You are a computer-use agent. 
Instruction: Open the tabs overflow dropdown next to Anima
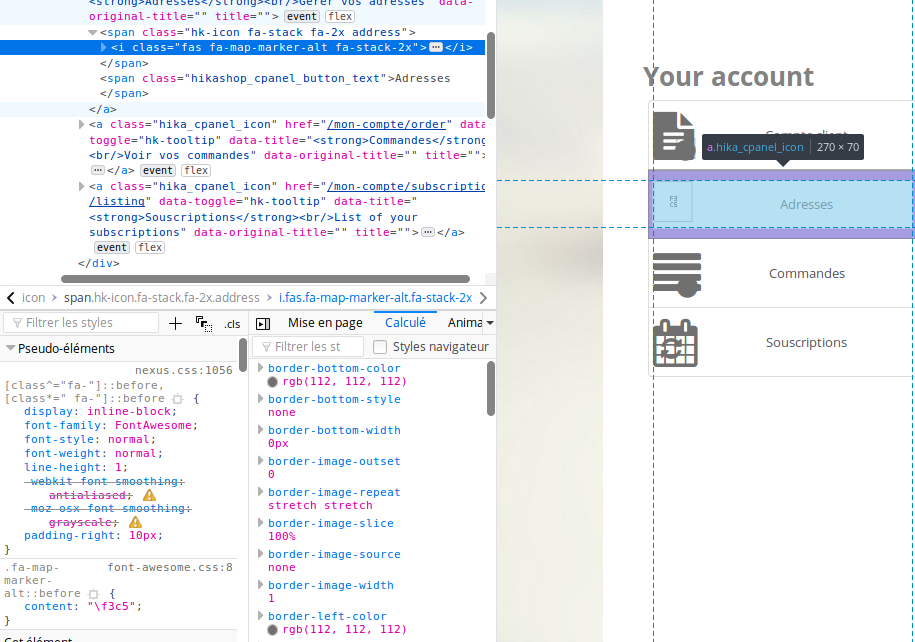tap(489, 323)
